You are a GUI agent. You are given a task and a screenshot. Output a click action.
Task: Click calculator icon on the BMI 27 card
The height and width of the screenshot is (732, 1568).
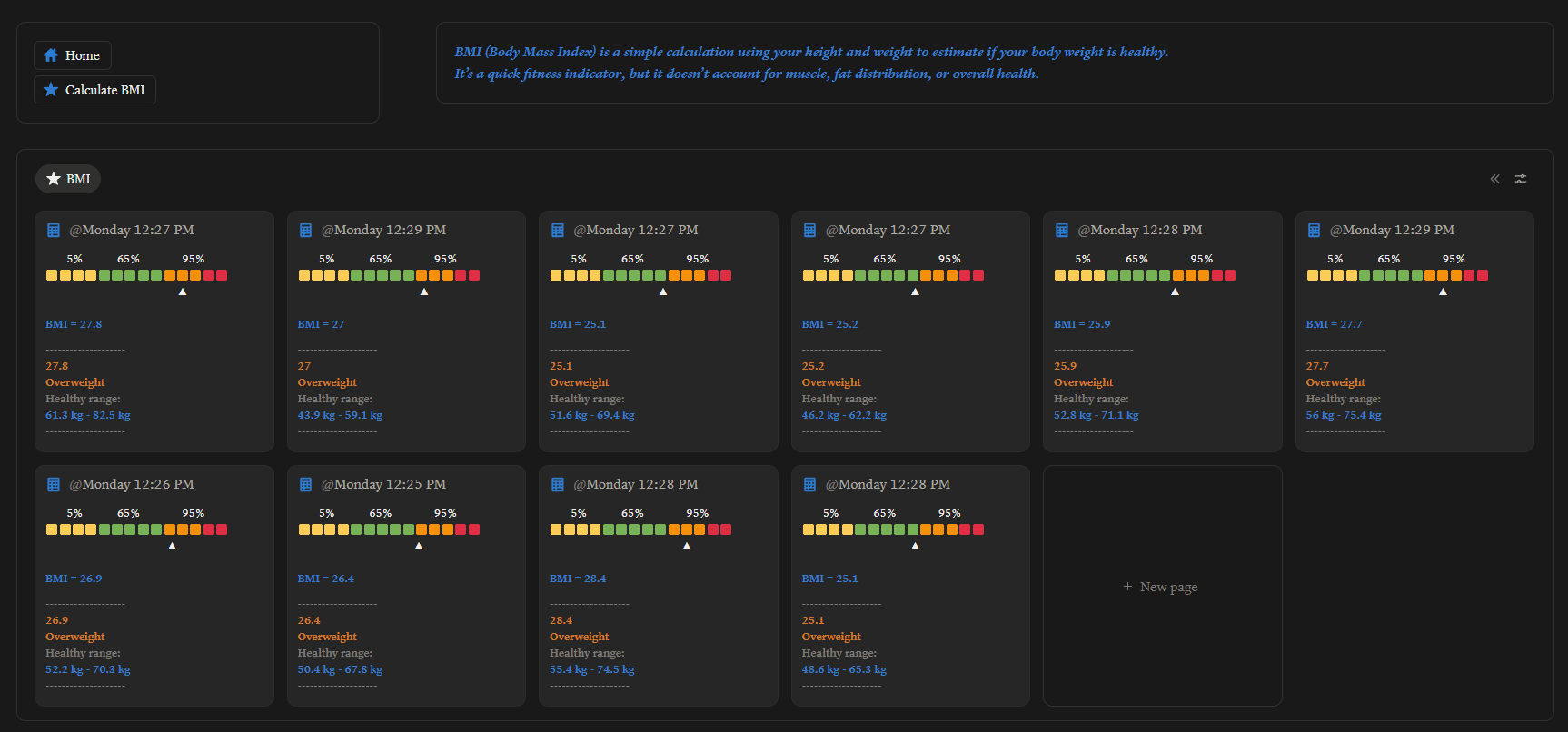[305, 231]
